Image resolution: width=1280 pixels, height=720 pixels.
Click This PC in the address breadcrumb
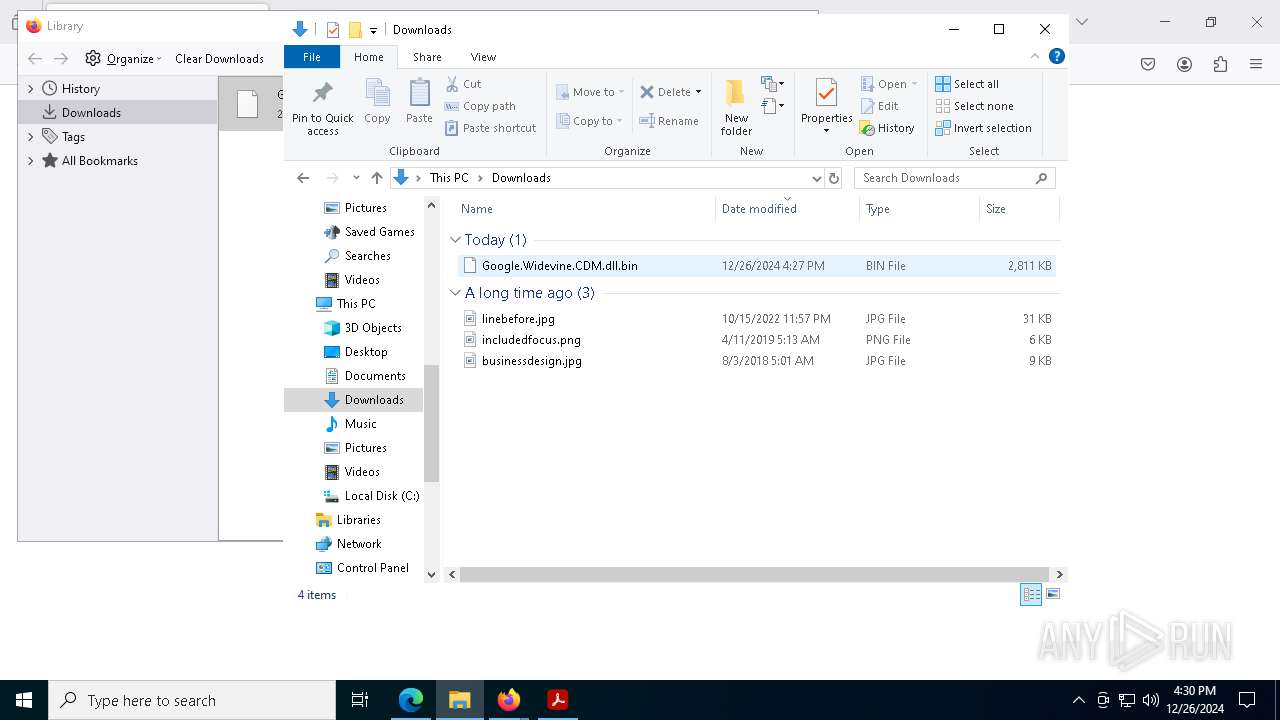(x=449, y=178)
